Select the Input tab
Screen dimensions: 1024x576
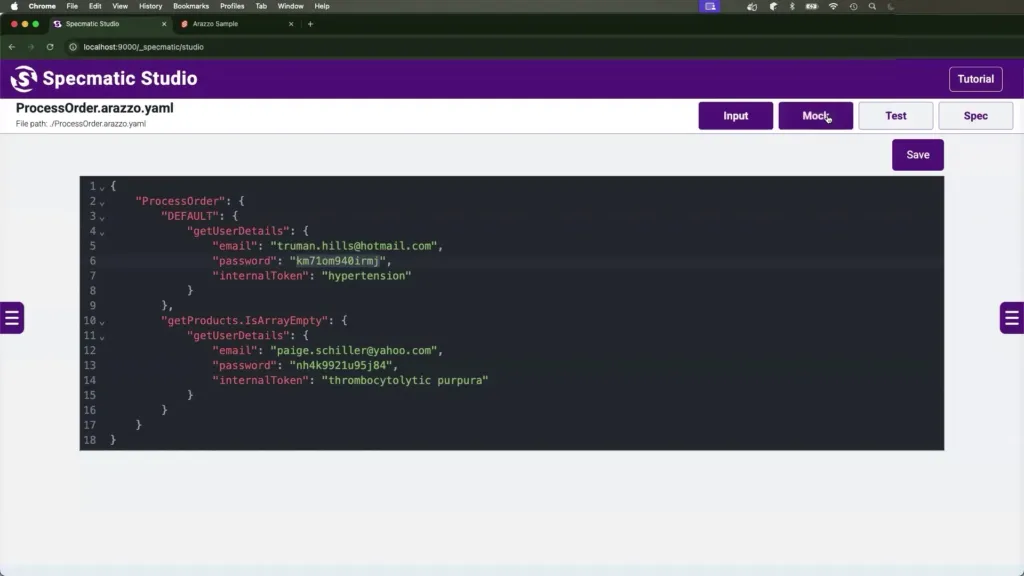[735, 116]
